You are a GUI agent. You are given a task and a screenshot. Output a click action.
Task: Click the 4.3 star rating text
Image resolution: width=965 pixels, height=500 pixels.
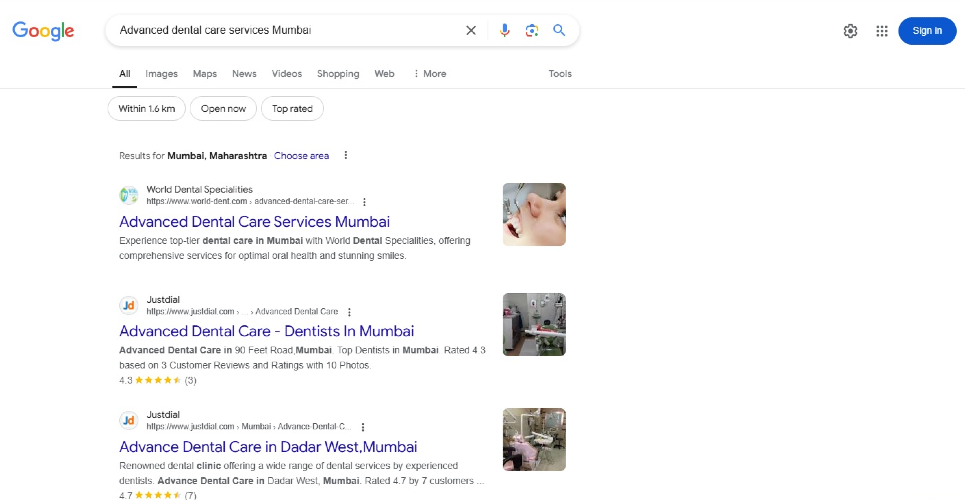pyautogui.click(x=126, y=381)
